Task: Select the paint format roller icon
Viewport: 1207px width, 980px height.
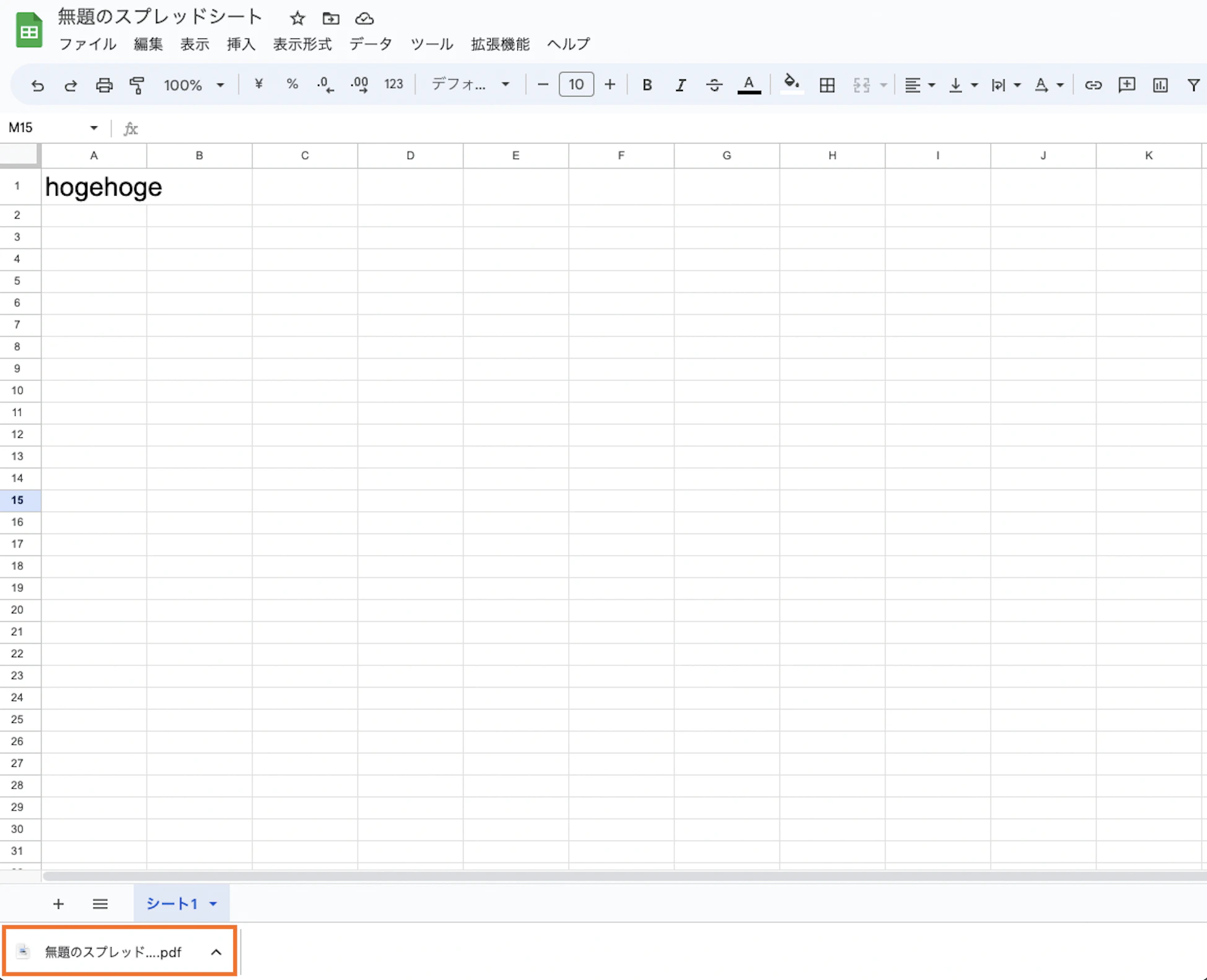Action: [137, 85]
